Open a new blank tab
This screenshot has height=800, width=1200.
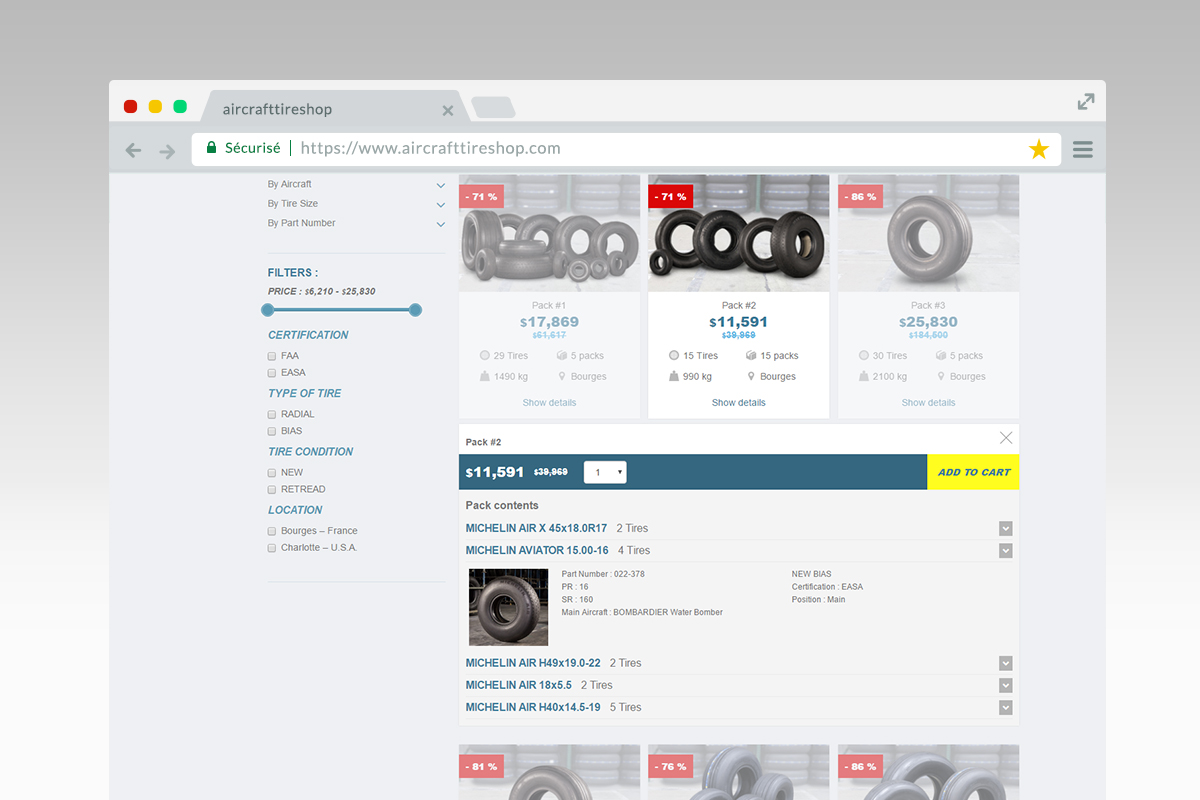tap(493, 107)
